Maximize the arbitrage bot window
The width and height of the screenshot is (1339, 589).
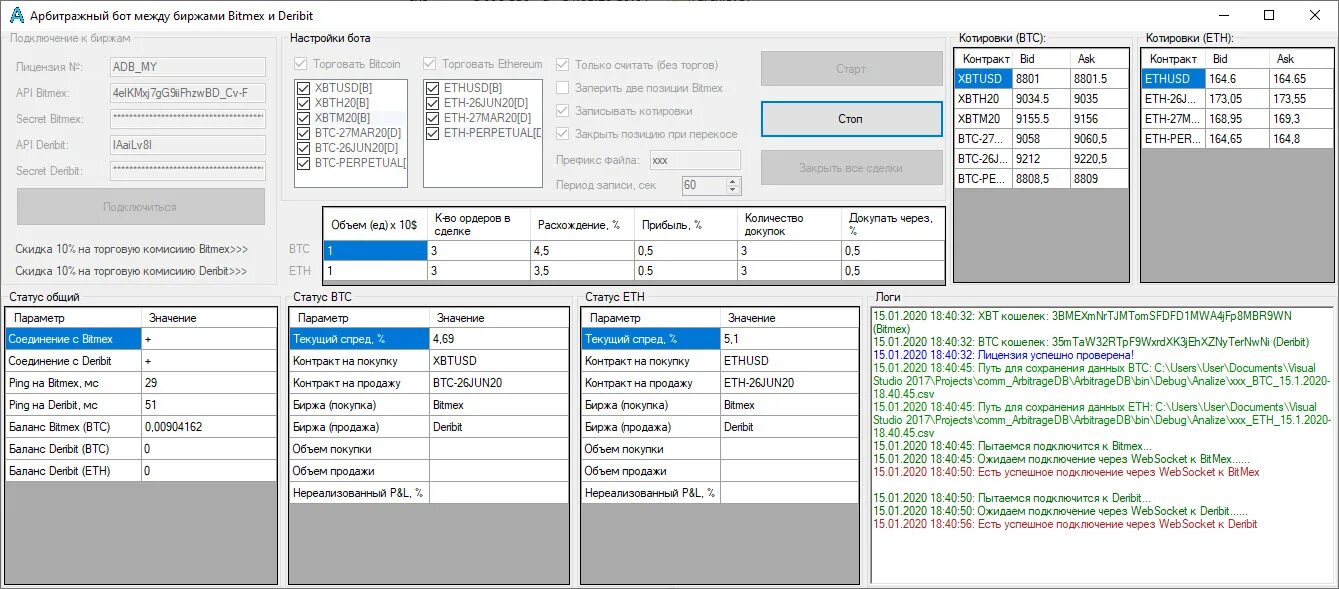[x=1269, y=15]
